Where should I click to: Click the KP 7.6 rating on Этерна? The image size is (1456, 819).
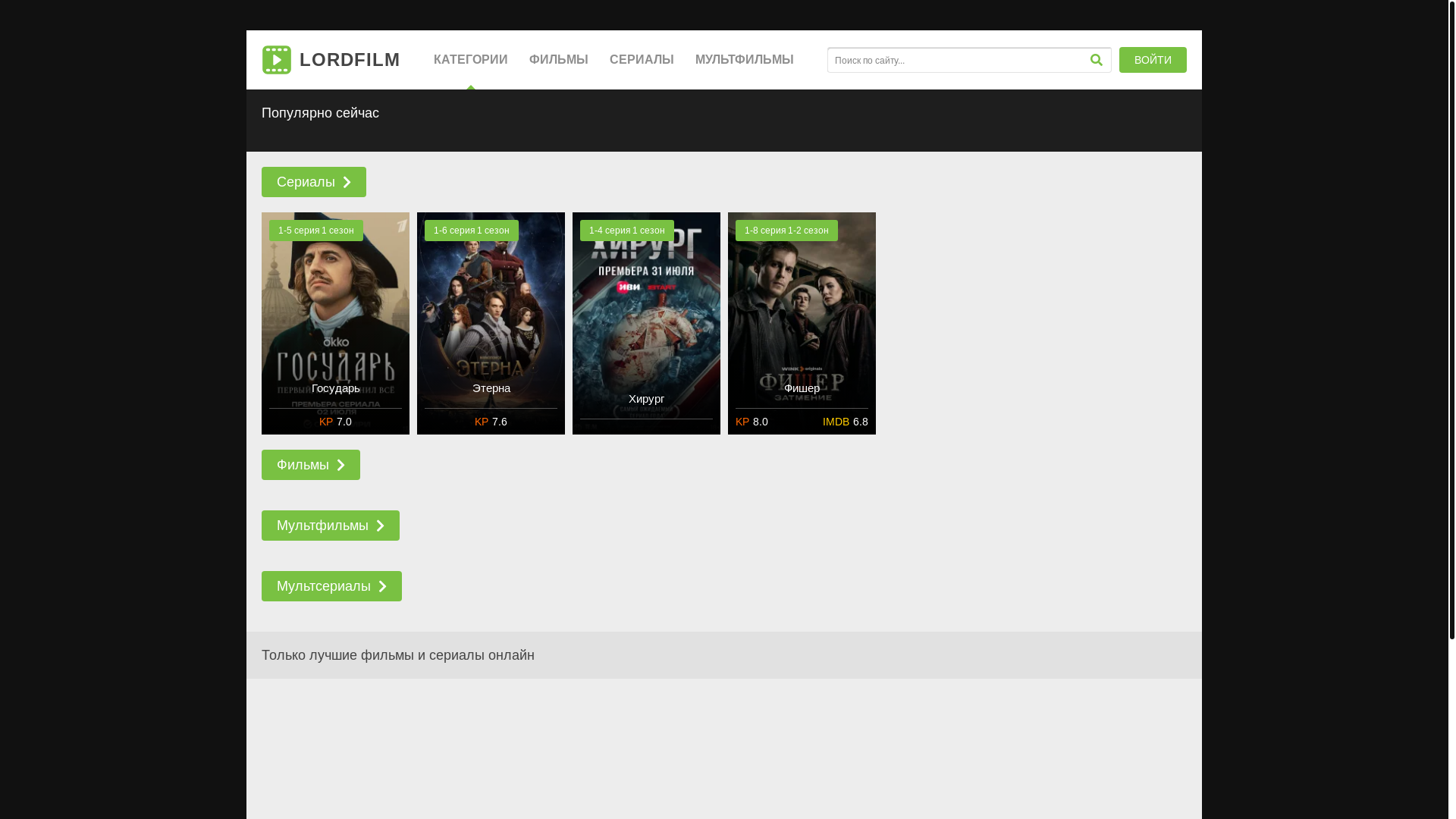click(x=491, y=422)
